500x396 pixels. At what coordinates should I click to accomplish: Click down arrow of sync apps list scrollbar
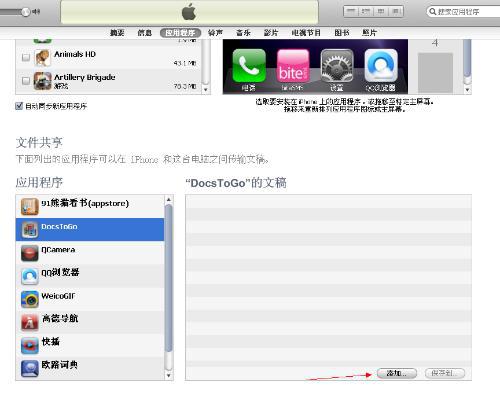(206, 89)
